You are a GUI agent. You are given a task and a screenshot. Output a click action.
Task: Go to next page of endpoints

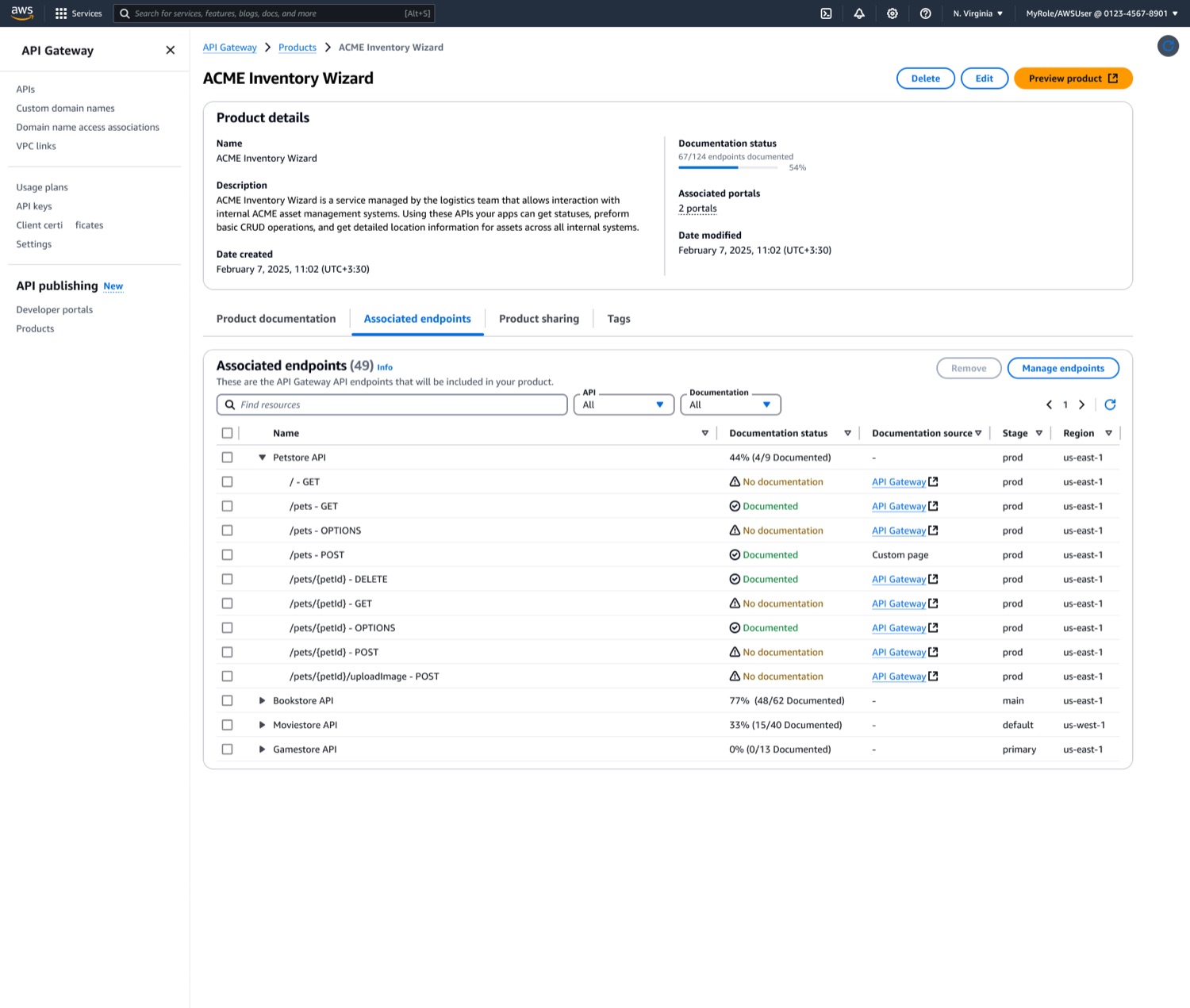click(1081, 404)
